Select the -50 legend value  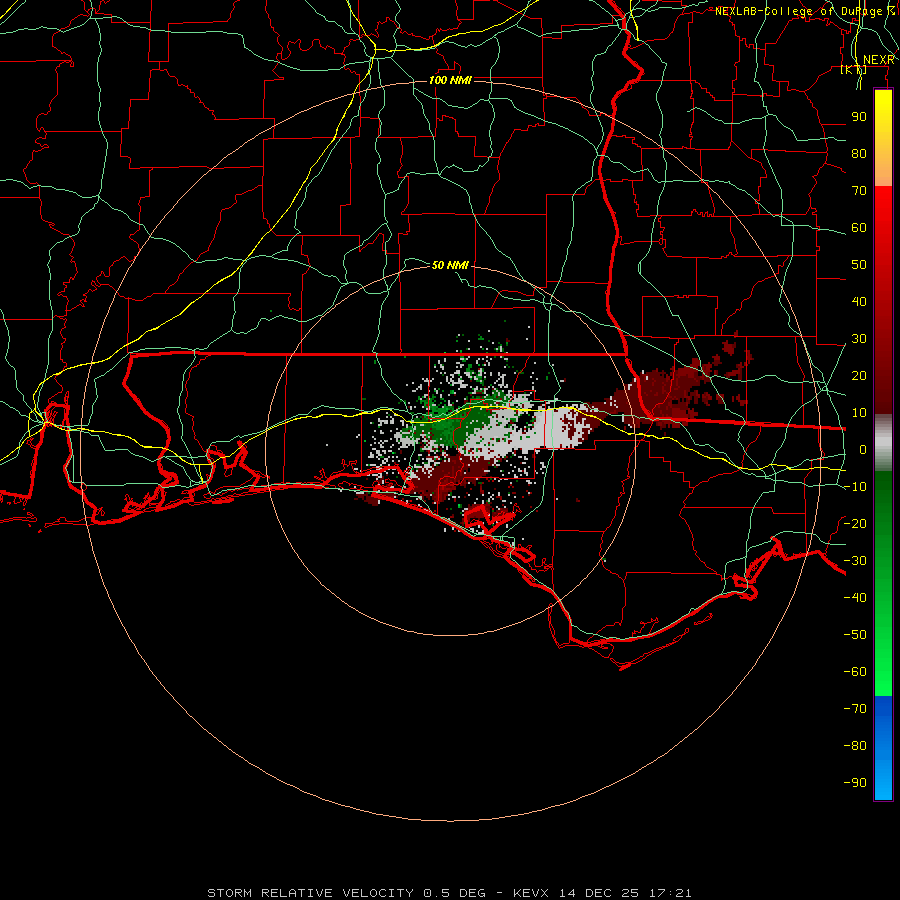(x=855, y=635)
